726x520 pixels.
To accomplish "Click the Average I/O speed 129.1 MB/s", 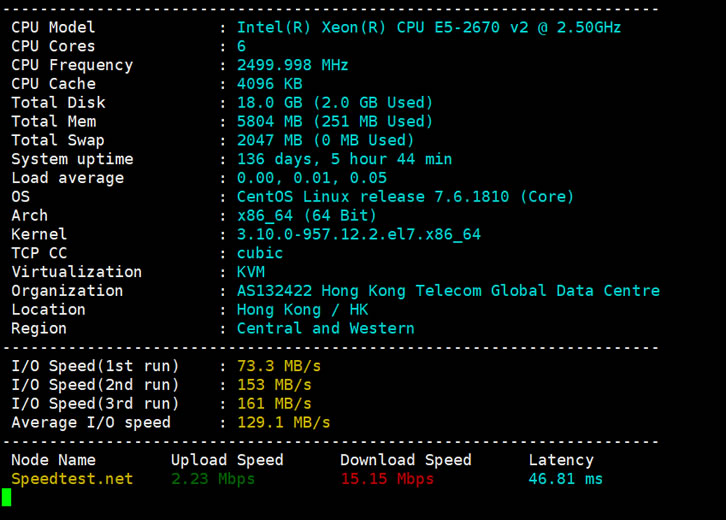I will tap(283, 422).
